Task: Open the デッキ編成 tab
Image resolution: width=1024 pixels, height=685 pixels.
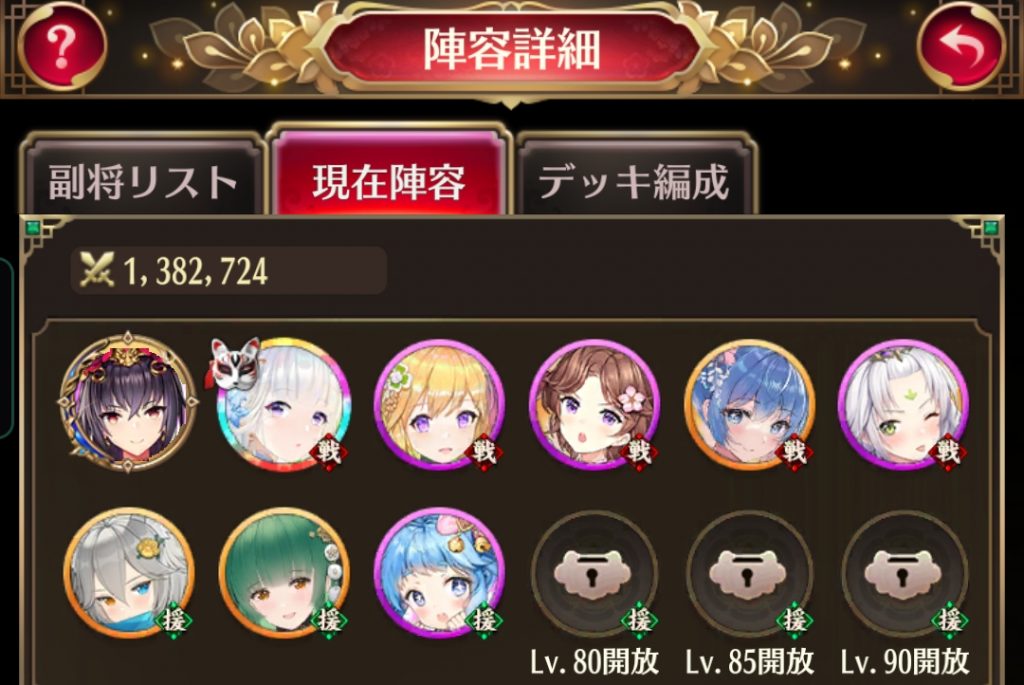Action: pos(633,177)
